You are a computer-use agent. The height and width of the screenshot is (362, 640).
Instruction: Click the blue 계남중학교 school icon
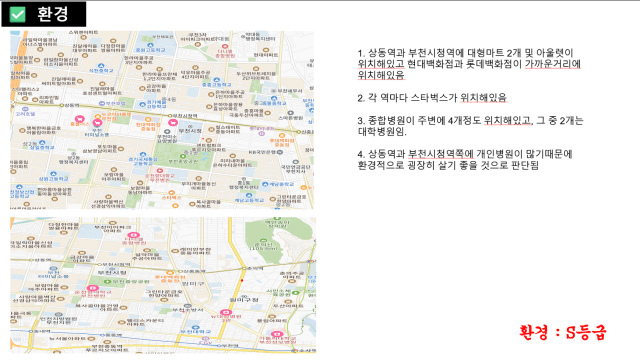coord(265,184)
